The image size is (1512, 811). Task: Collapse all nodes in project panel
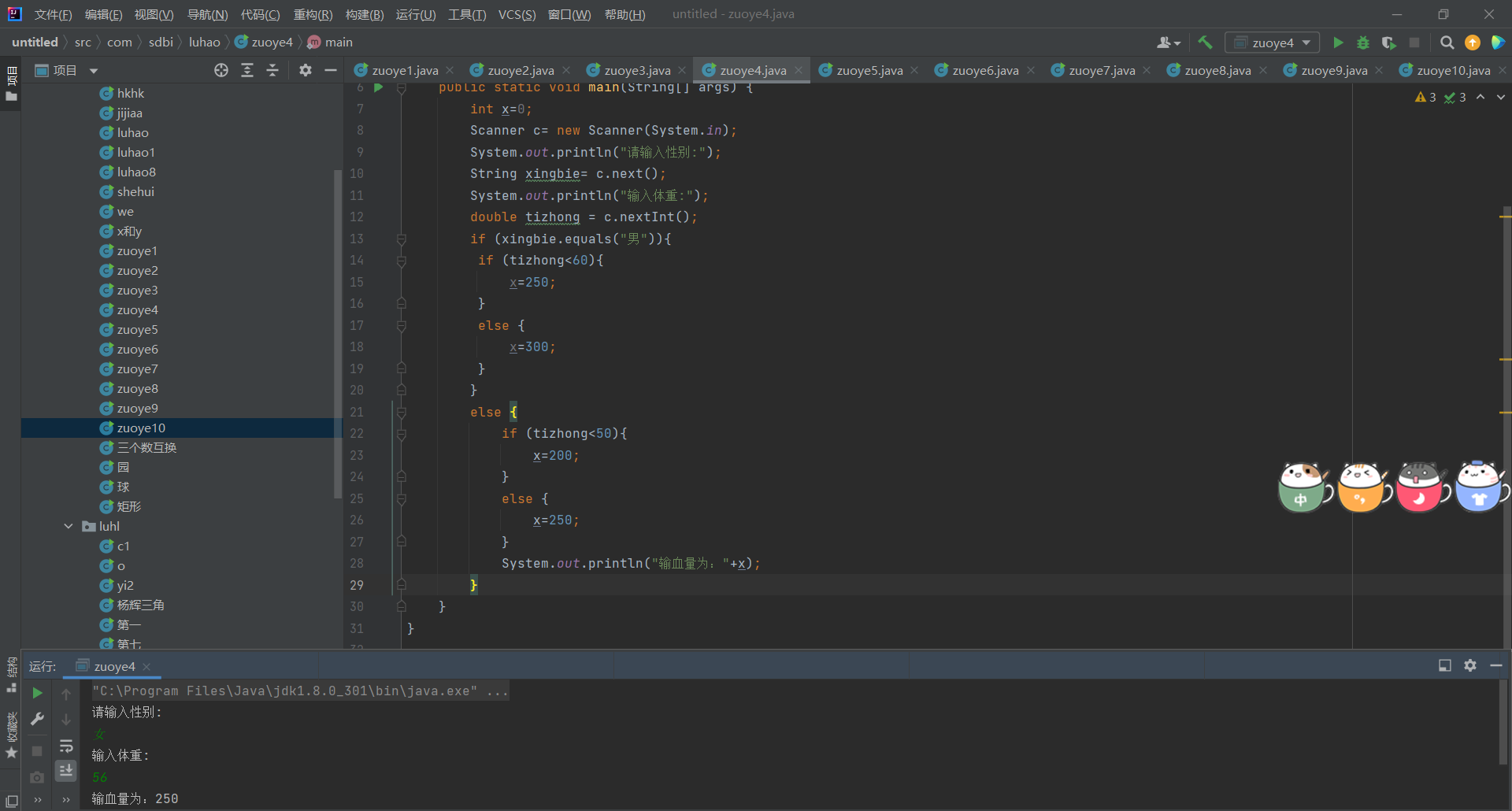tap(272, 70)
